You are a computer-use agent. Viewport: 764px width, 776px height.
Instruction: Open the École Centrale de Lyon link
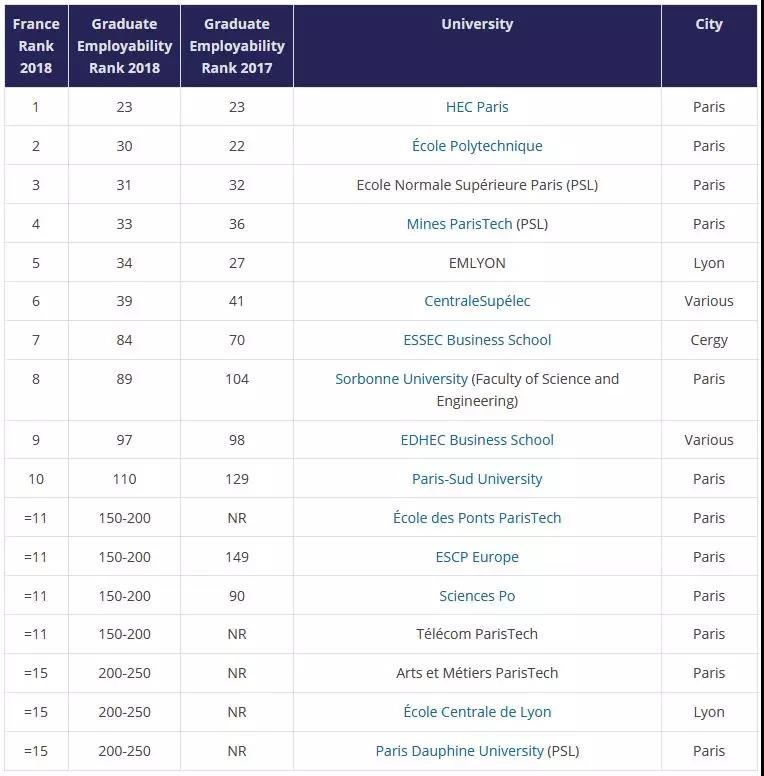[477, 712]
